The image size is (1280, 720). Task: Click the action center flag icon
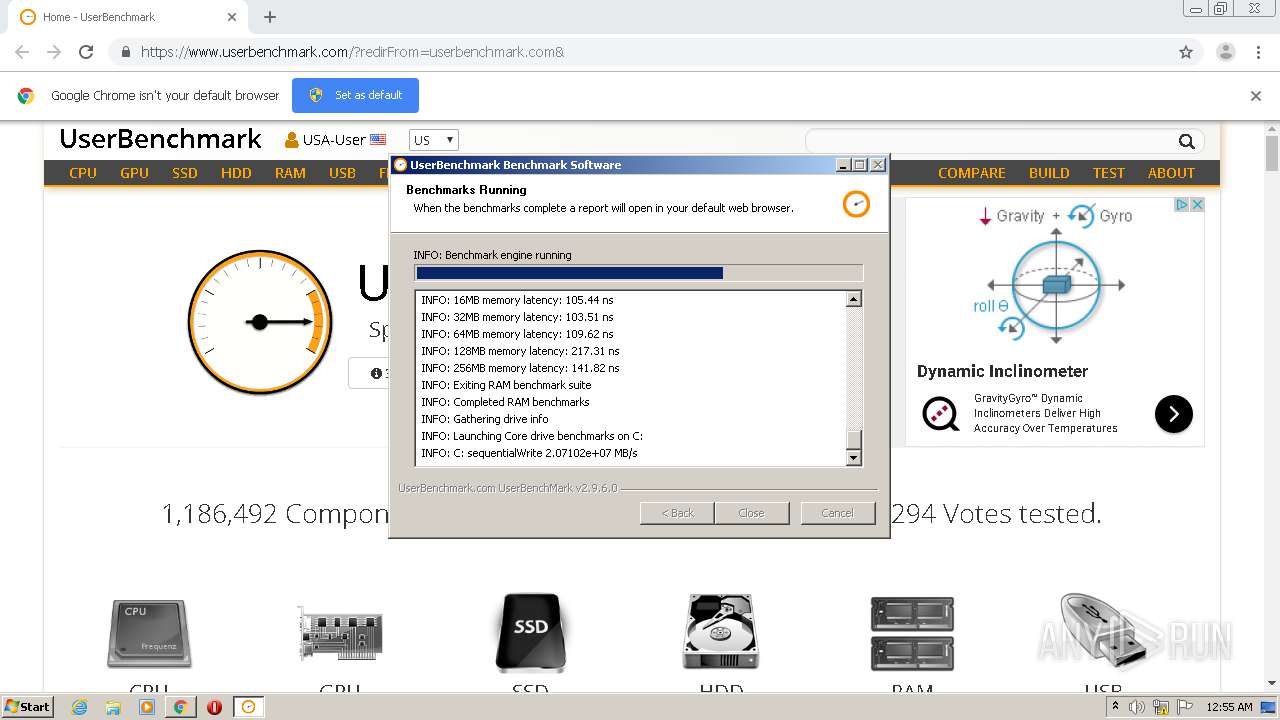(x=1185, y=707)
